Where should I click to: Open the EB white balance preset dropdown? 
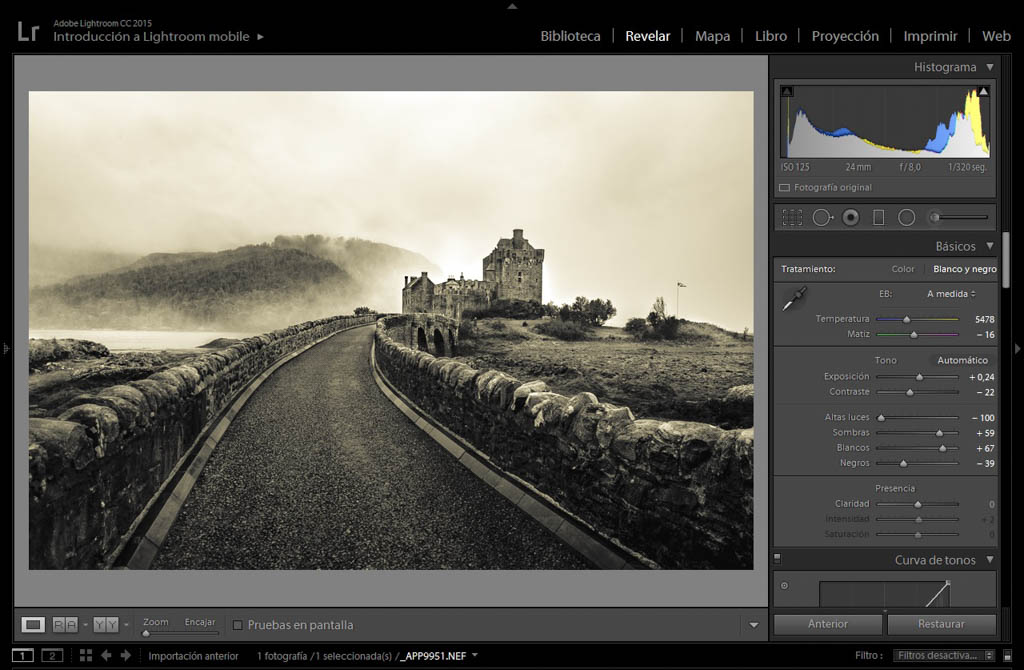pos(950,294)
